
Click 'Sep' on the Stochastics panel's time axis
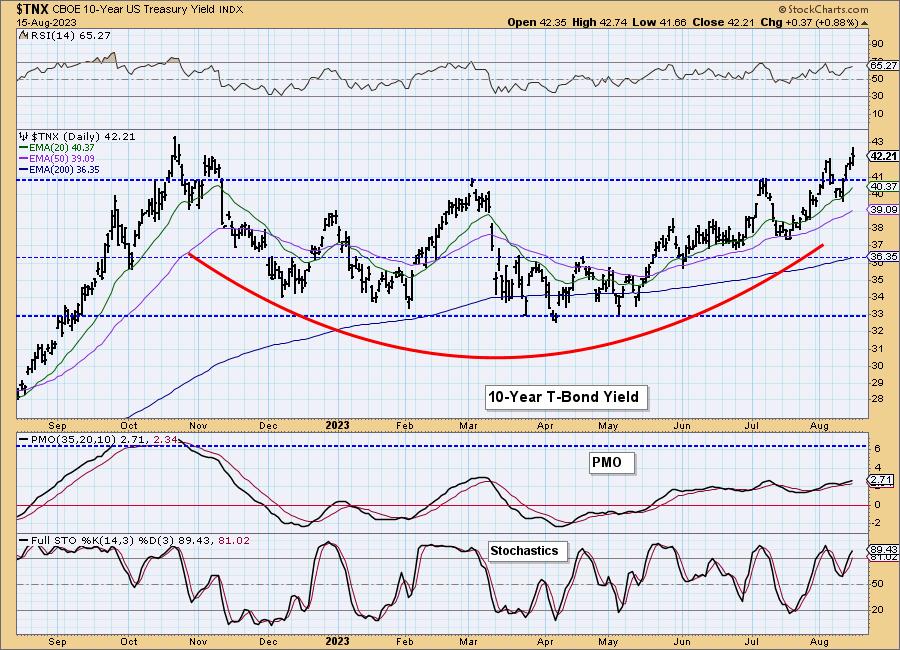[57, 641]
